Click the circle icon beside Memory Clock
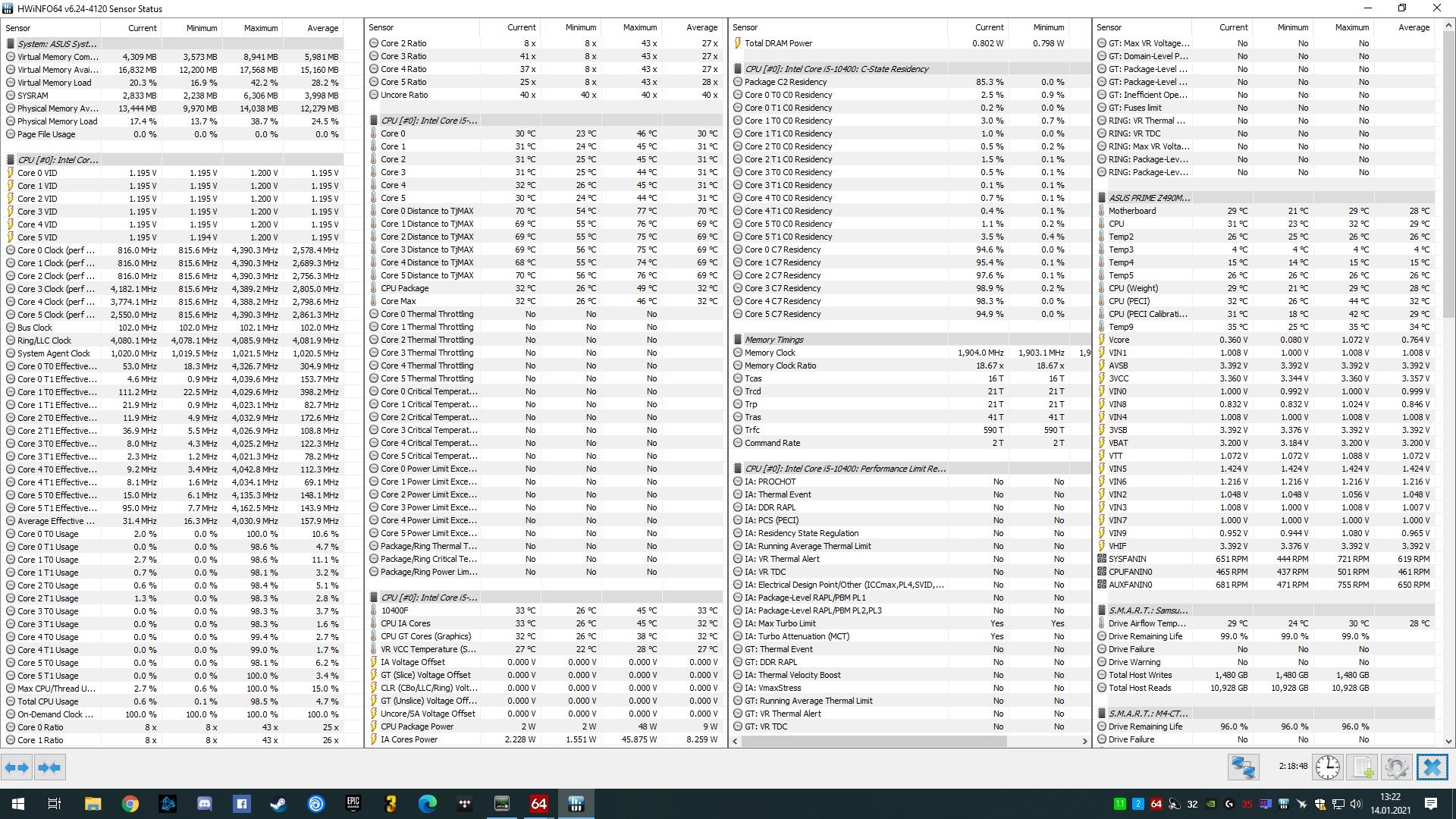Image resolution: width=1456 pixels, height=819 pixels. coord(738,353)
